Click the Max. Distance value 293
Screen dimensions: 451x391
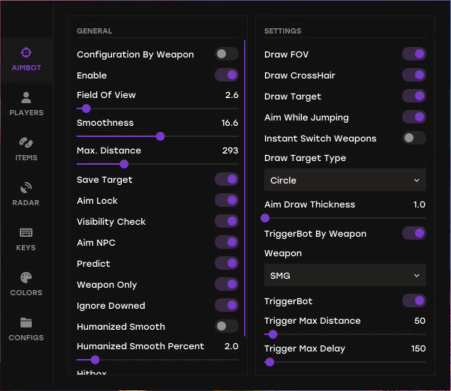click(x=230, y=150)
